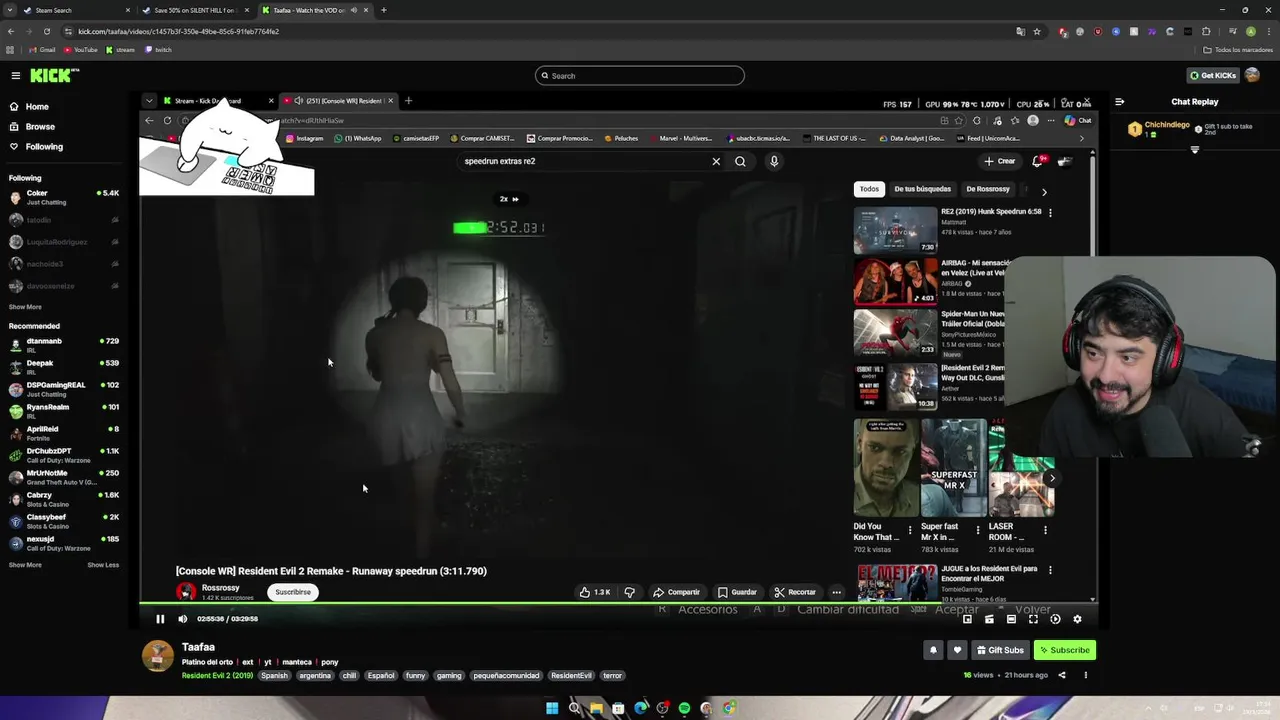Seek on the green video progress bar
This screenshot has width=1280, height=720.
[618, 604]
